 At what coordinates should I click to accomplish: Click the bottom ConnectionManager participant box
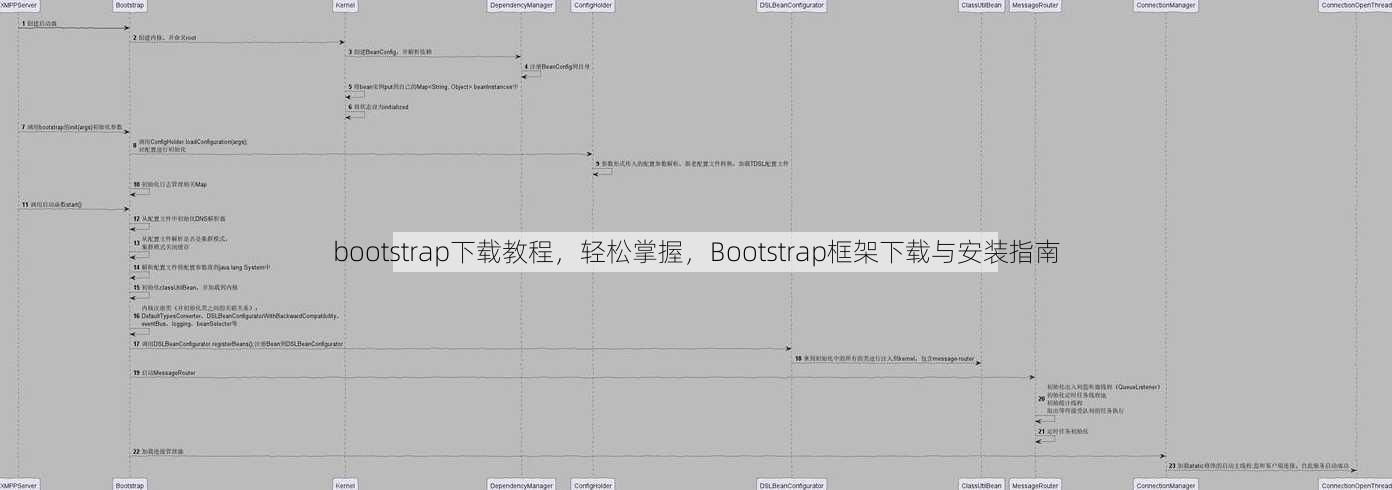1165,484
